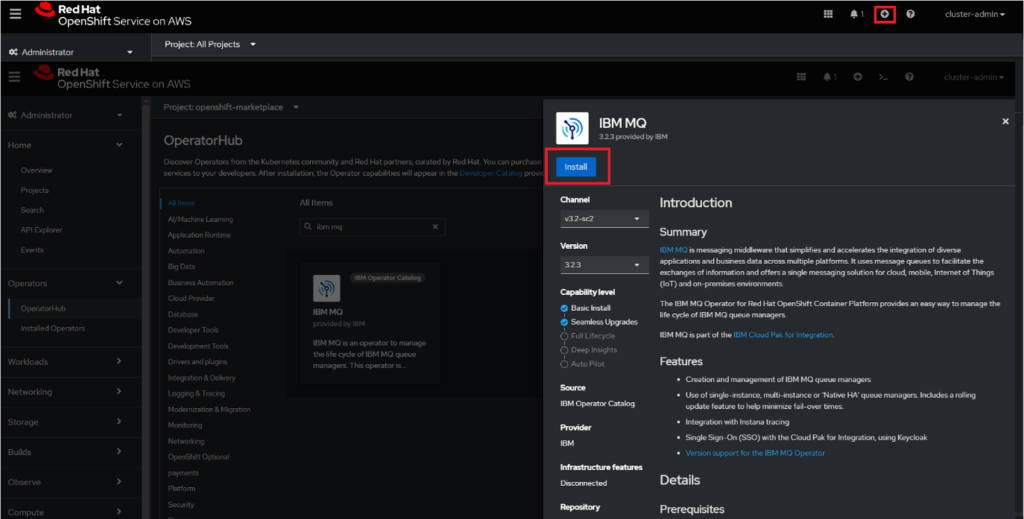This screenshot has width=1024, height=519.
Task: Click the Basic Install capability check icon
Action: click(564, 308)
